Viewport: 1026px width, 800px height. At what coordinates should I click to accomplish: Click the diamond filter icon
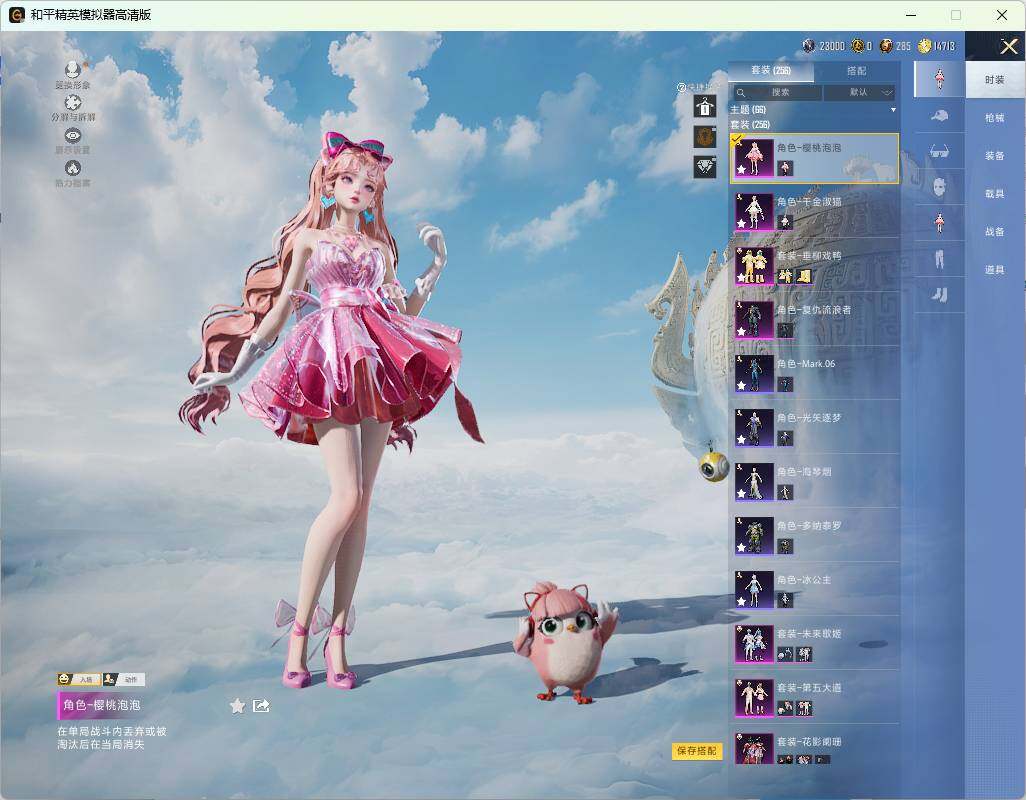click(705, 167)
